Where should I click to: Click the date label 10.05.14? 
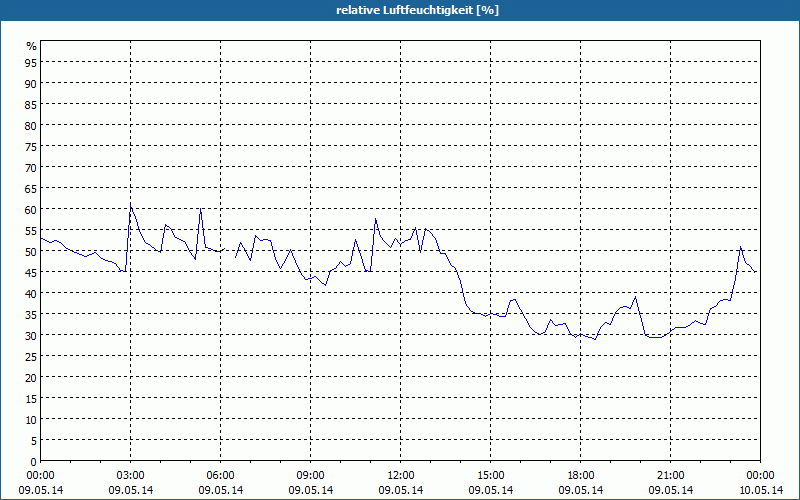760,490
